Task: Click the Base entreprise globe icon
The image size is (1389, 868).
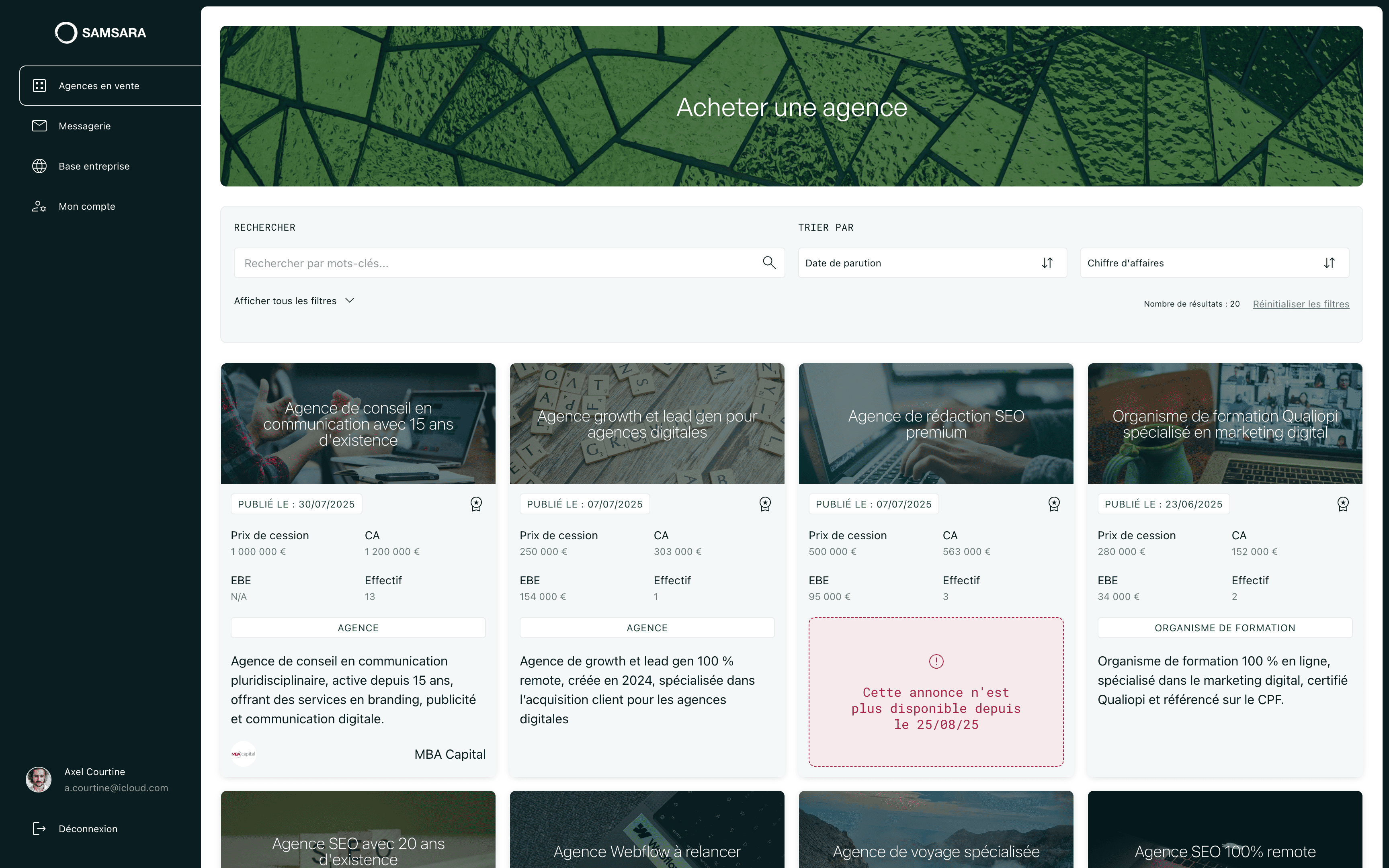Action: click(39, 166)
